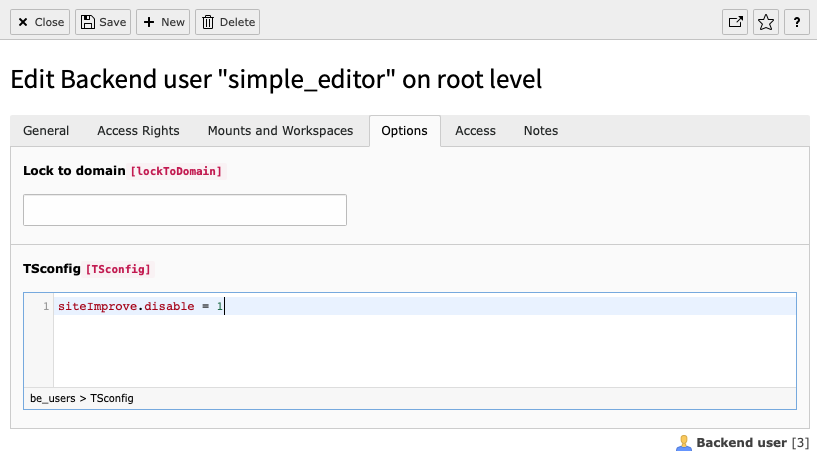Open help with question mark icon
Screen dimensions: 817x458
pos(797,22)
